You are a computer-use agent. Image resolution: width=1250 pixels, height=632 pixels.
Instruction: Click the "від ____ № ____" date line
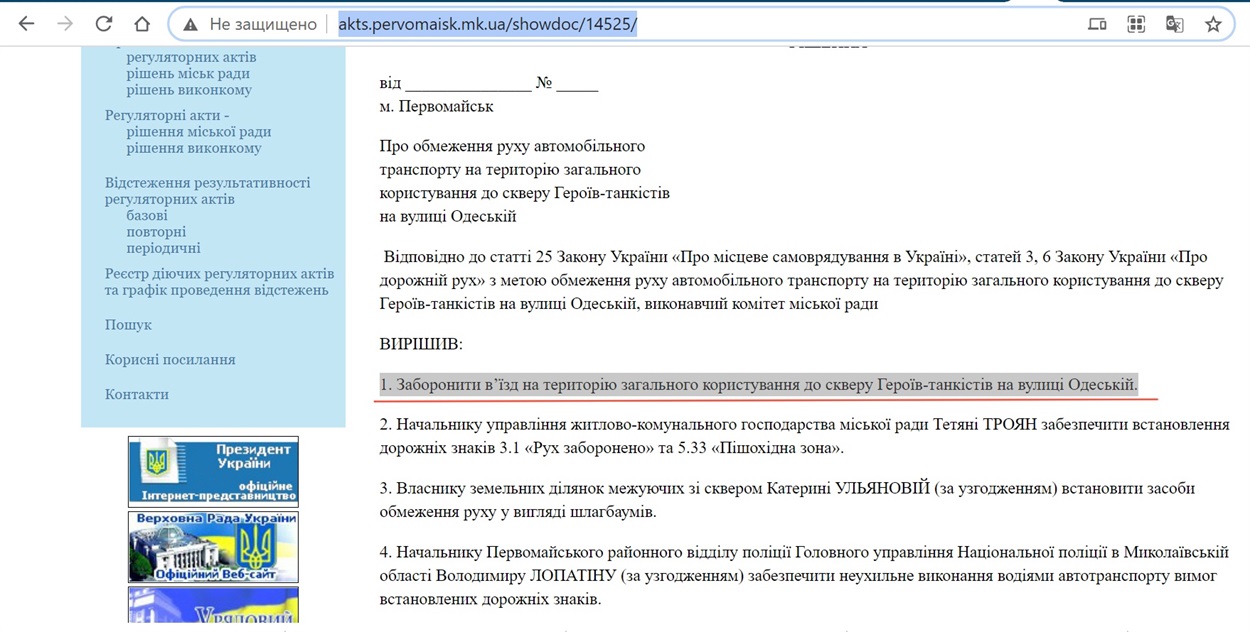tap(489, 83)
